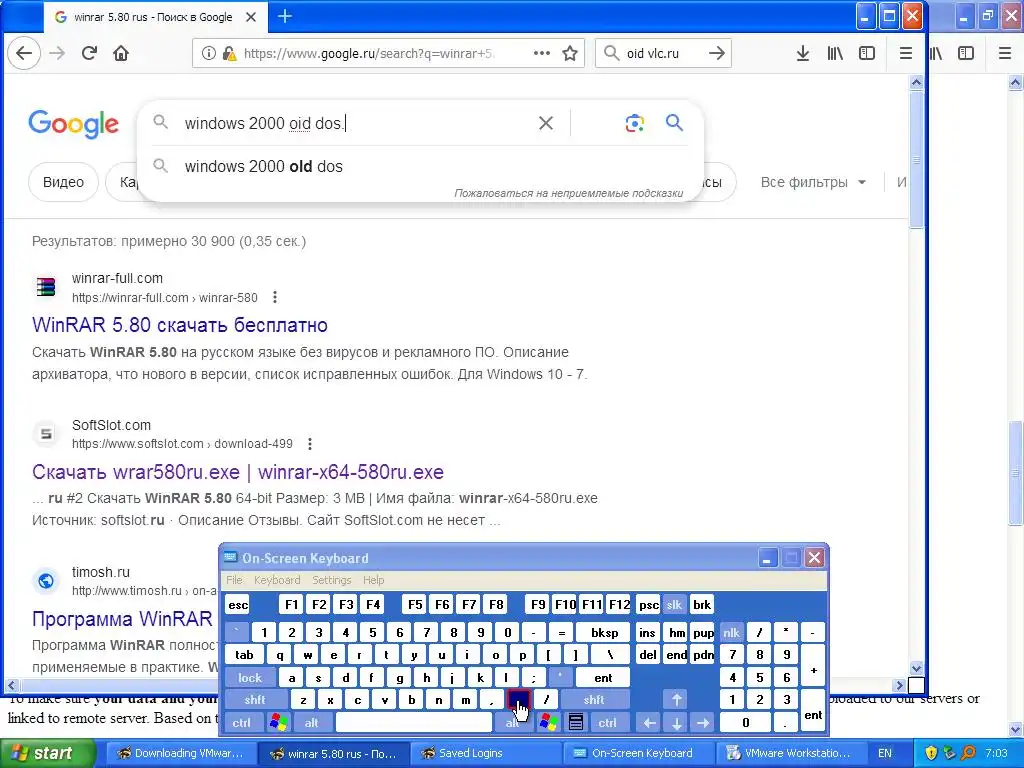Reload the page with the refresh icon

pos(89,53)
